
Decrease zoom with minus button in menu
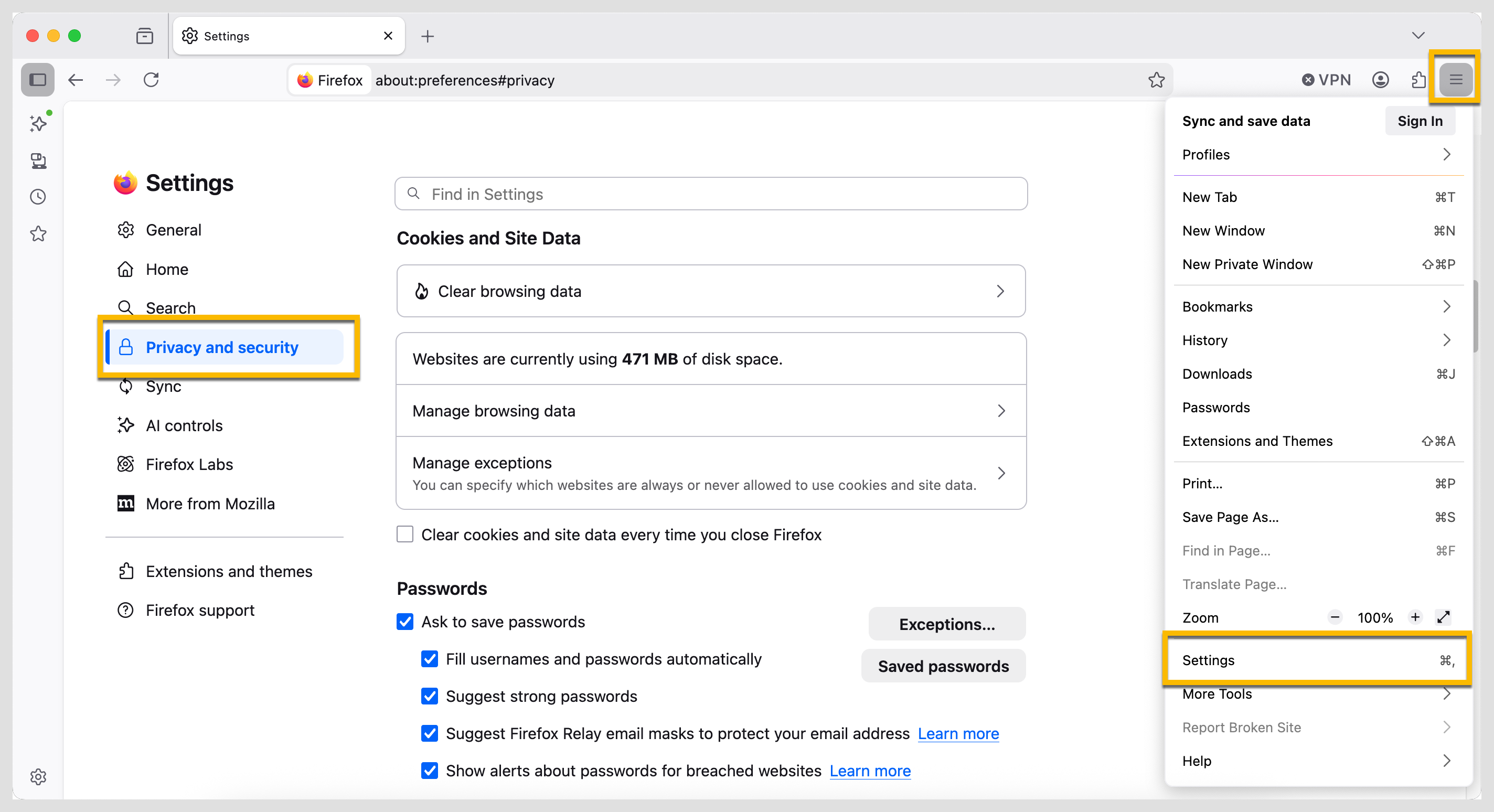1335,617
